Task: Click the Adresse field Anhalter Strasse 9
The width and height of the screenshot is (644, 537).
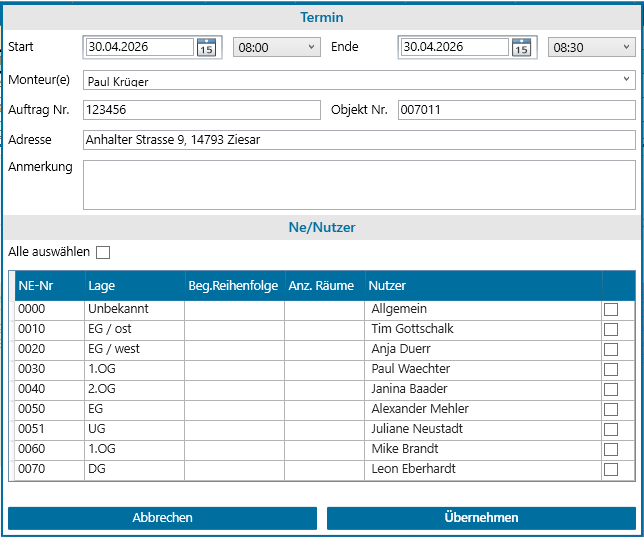Action: point(359,140)
